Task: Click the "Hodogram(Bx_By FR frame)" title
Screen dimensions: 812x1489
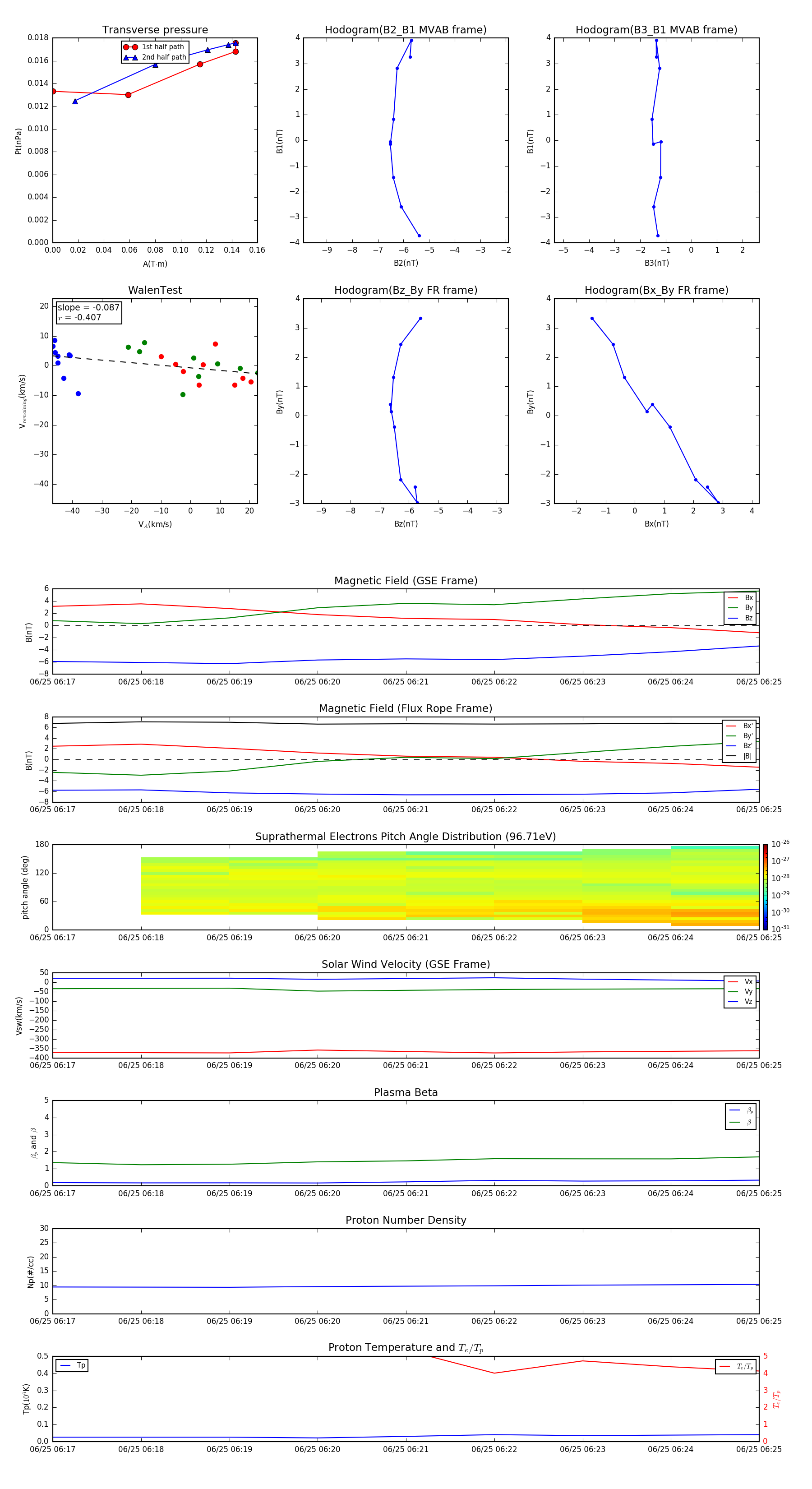Action: click(x=656, y=290)
